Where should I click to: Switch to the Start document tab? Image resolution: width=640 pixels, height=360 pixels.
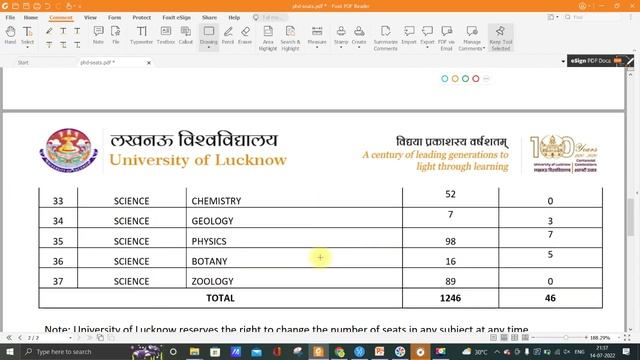(23, 62)
